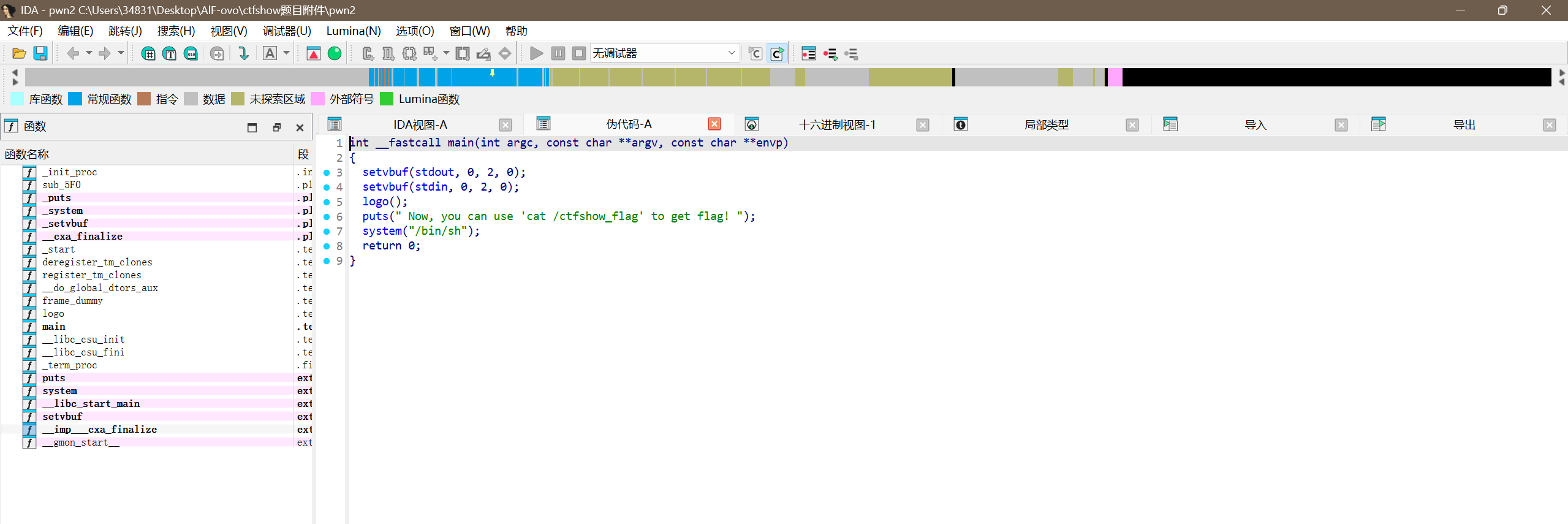Toggle breakpoint dot on line 7

pos(327,232)
